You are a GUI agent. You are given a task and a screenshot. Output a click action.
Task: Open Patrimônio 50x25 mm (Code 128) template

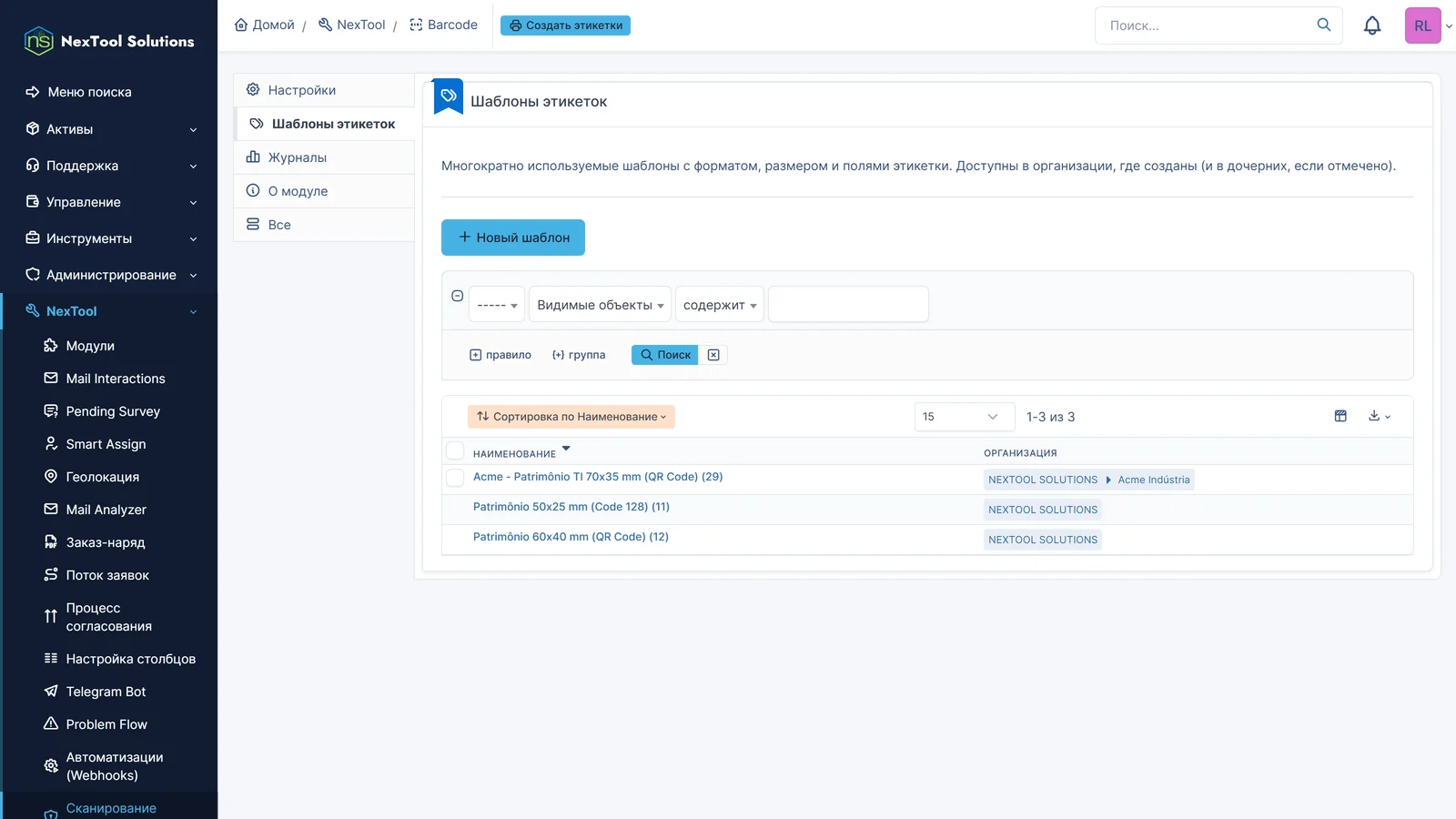coord(571,507)
